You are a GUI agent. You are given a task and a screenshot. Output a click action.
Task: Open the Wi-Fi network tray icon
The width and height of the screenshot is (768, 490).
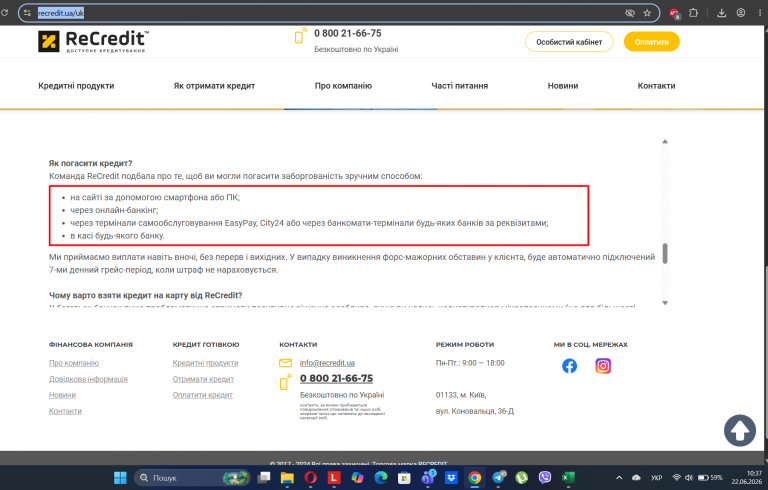[x=676, y=478]
